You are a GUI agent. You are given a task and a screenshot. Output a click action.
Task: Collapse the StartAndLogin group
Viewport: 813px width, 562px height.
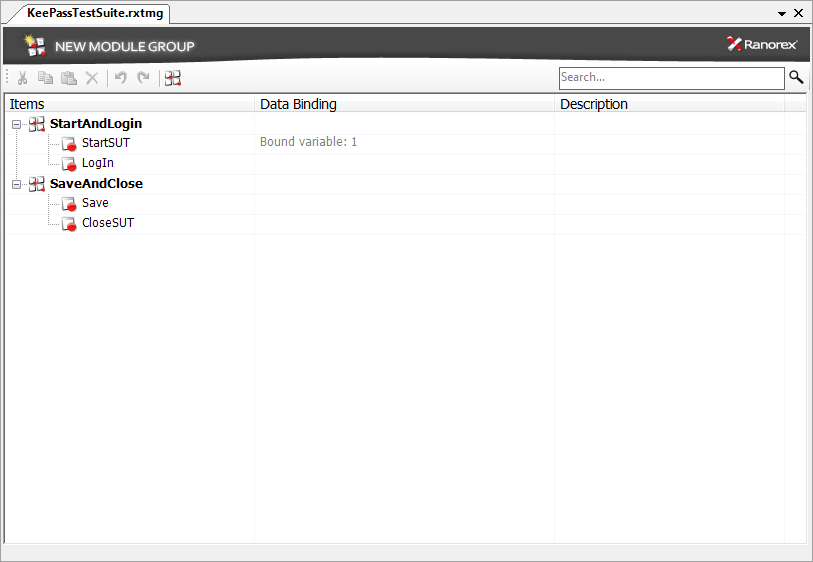coord(17,124)
